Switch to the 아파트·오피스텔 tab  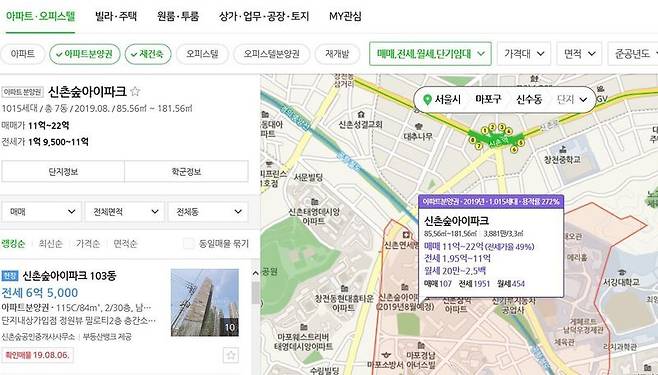pyautogui.click(x=40, y=16)
